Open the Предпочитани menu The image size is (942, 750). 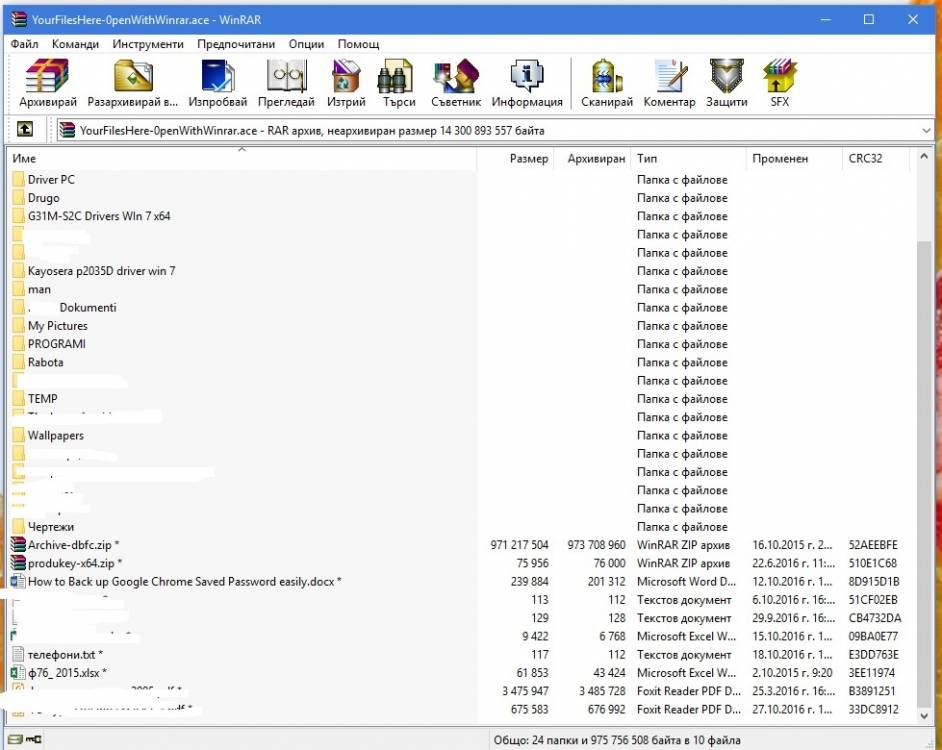236,44
